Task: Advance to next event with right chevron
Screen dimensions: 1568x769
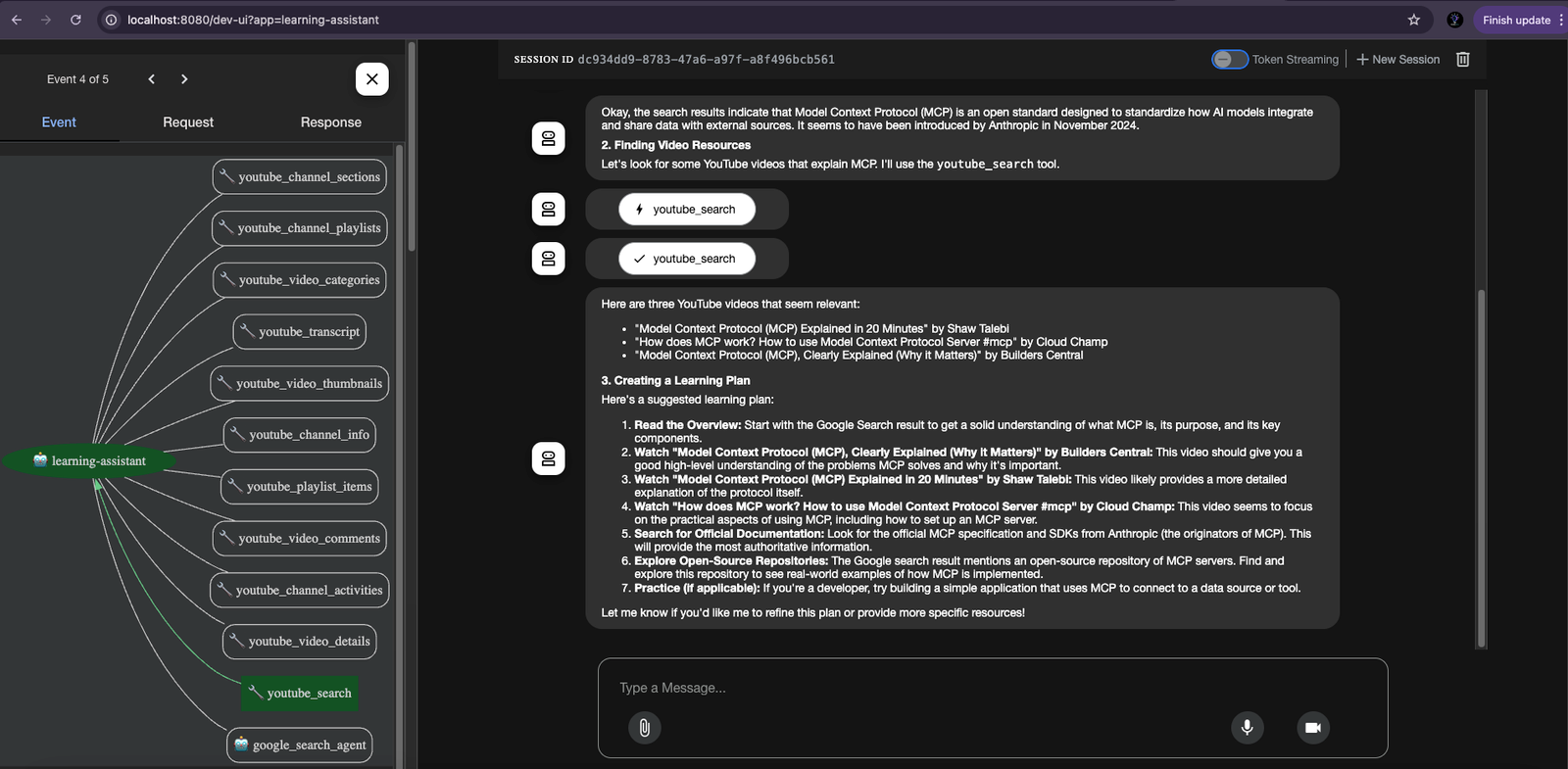Action: point(184,79)
